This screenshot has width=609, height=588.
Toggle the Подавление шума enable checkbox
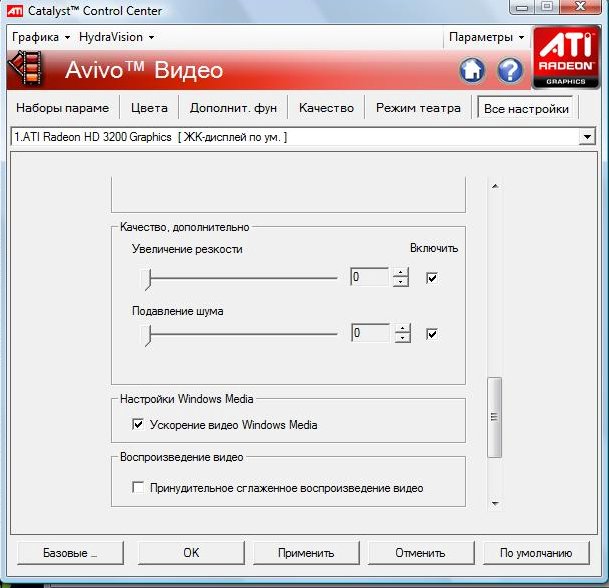432,334
